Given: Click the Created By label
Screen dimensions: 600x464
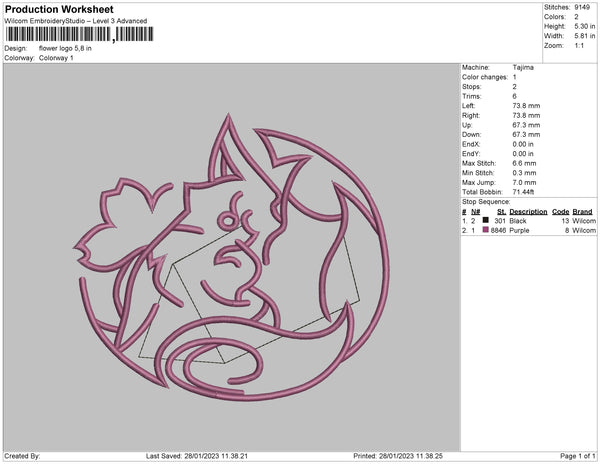Looking at the screenshot, I should point(22,456).
